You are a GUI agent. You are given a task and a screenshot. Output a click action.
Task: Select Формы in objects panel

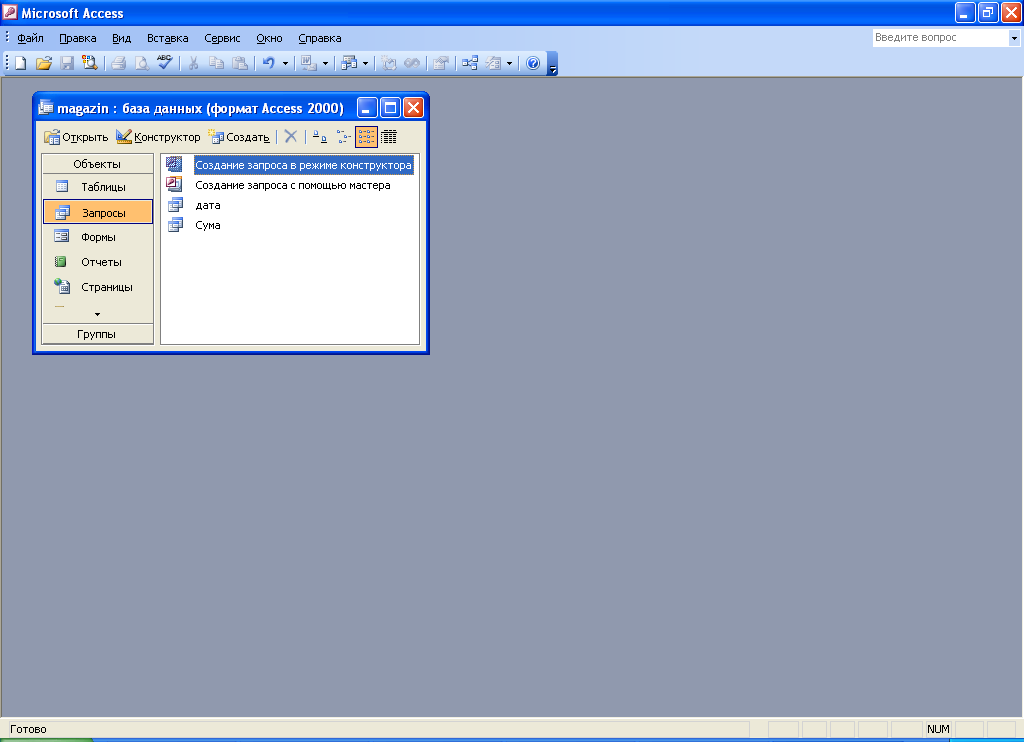point(97,237)
